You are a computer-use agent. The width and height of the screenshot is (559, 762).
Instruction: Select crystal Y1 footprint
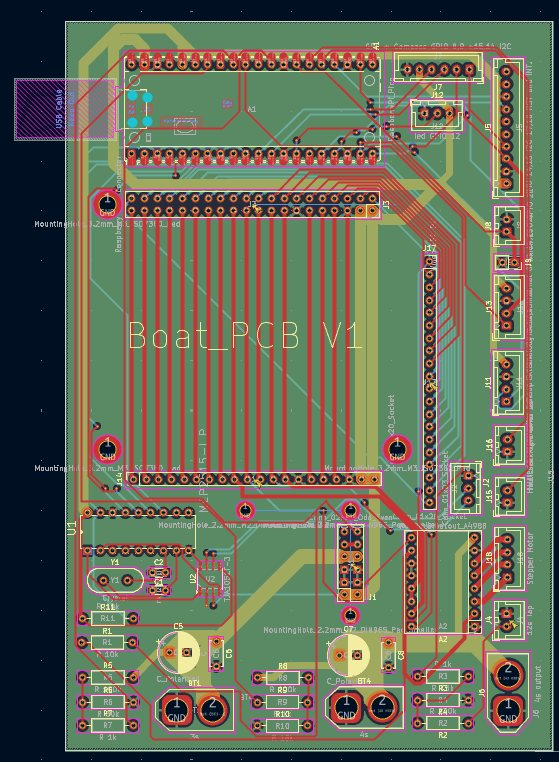[x=115, y=580]
